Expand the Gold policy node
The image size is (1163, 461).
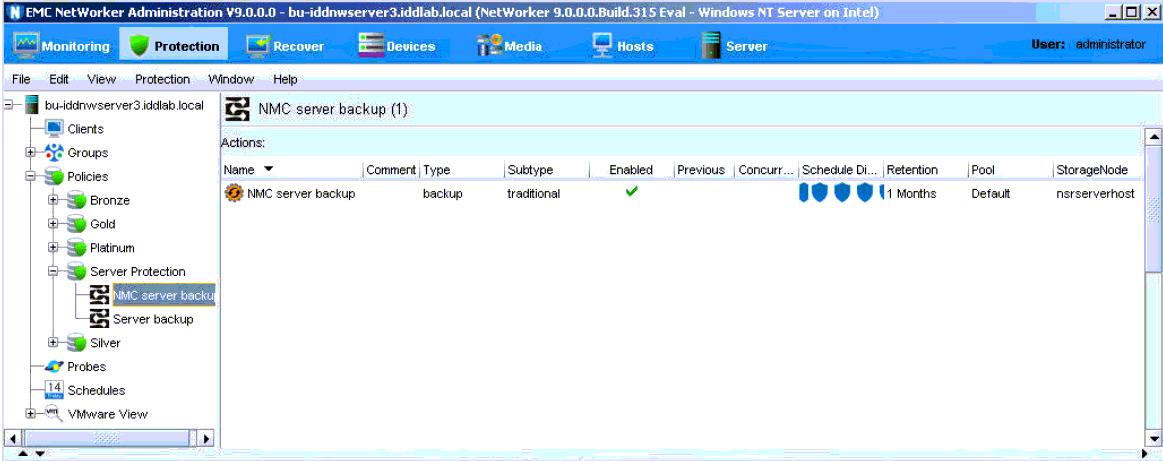53,224
